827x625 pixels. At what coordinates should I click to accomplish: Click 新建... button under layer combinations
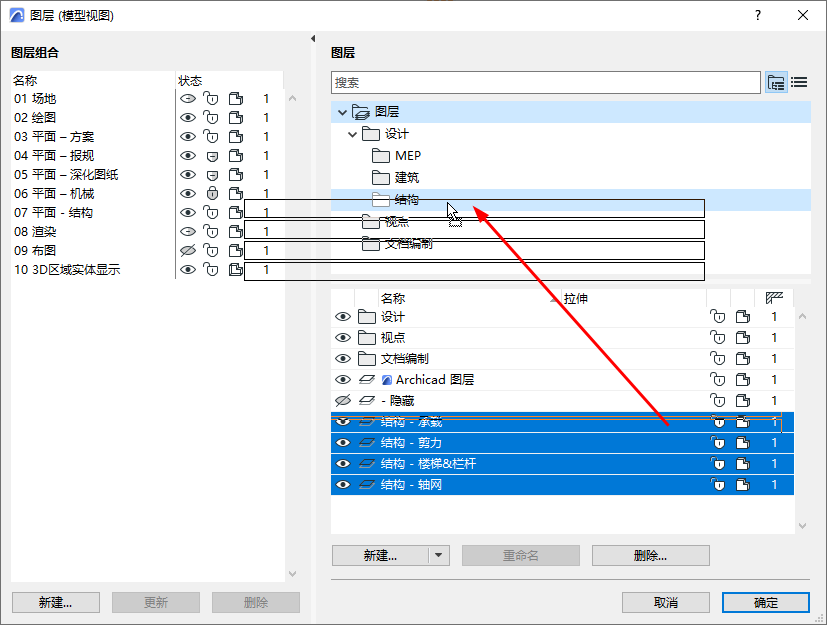point(56,602)
